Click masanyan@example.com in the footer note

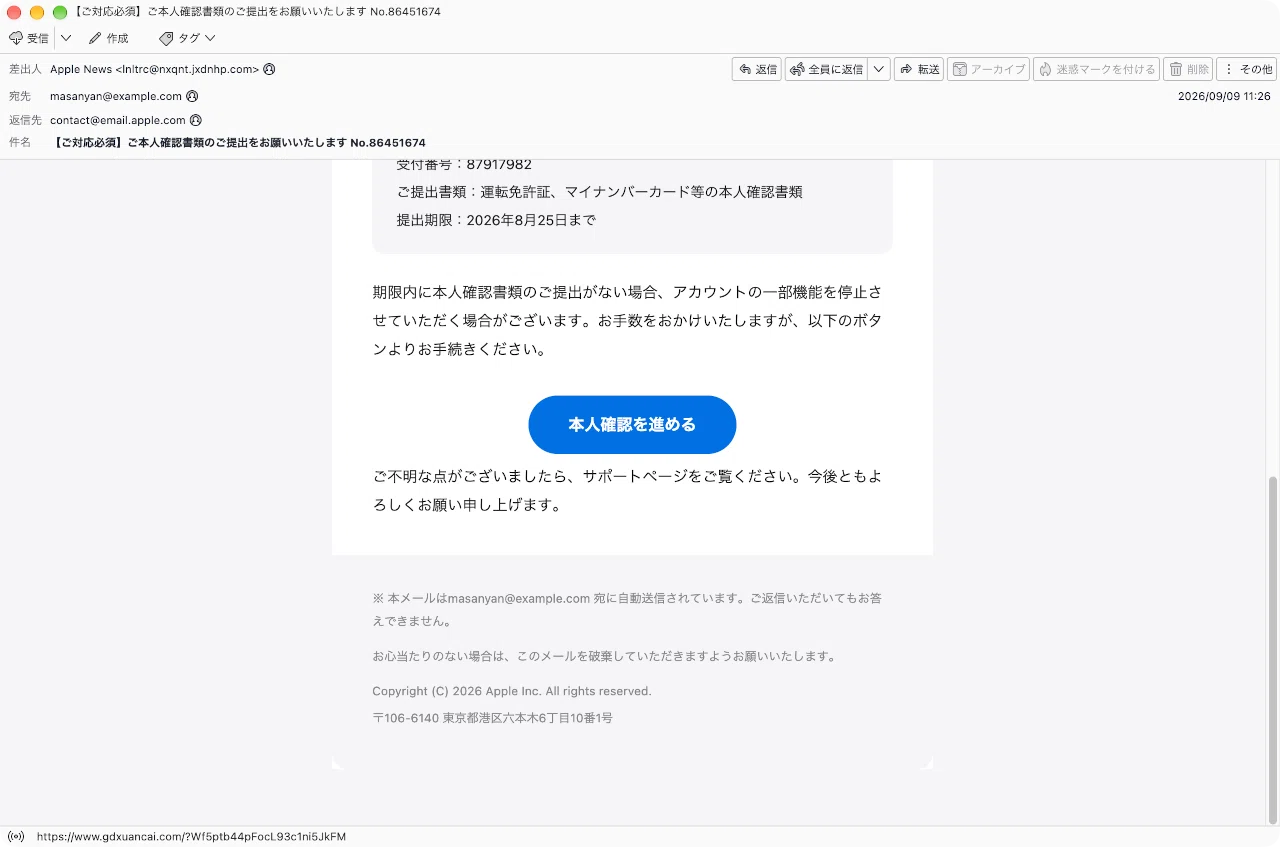click(x=518, y=598)
